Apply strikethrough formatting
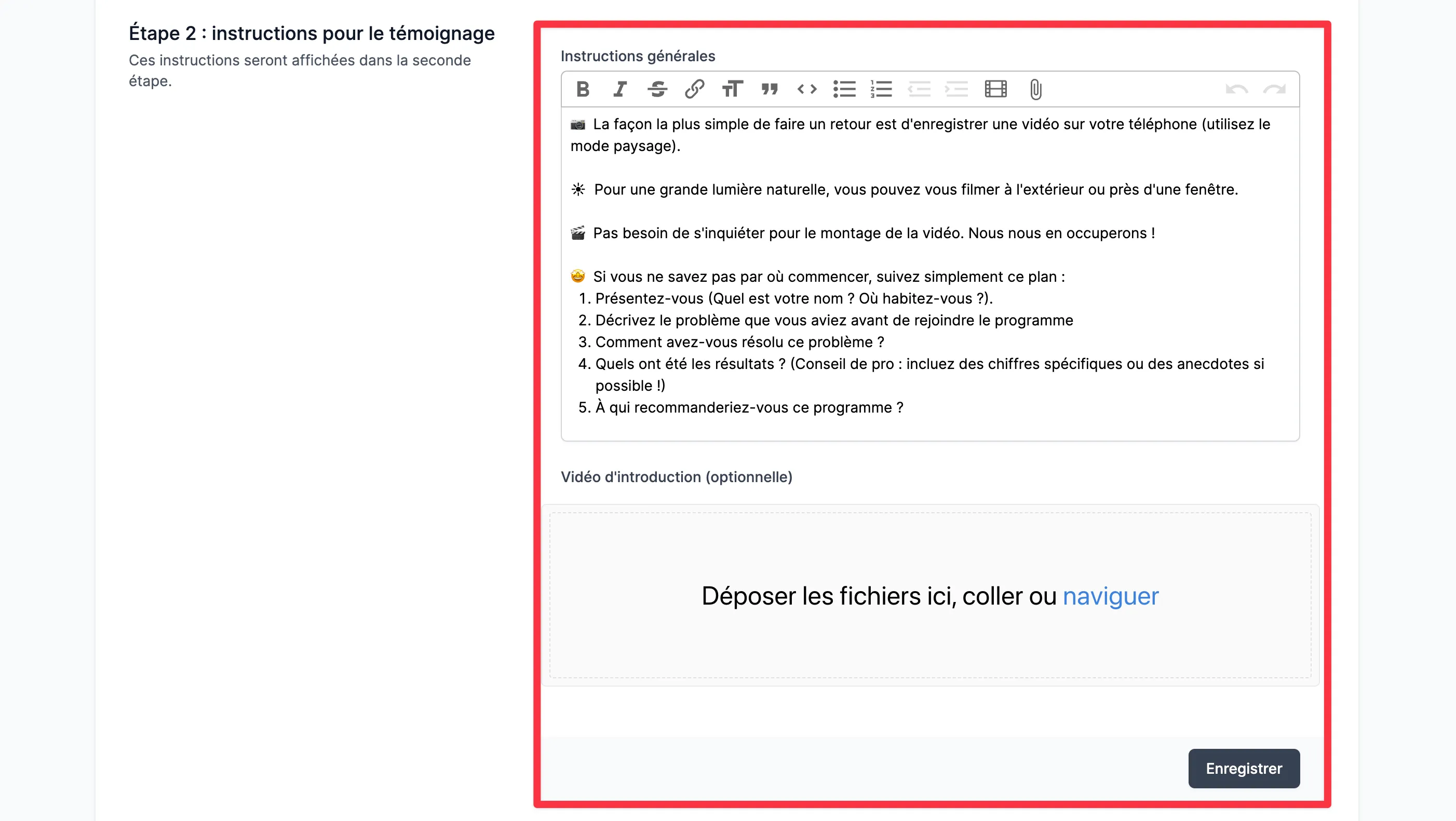The image size is (1456, 821). pyautogui.click(x=657, y=89)
